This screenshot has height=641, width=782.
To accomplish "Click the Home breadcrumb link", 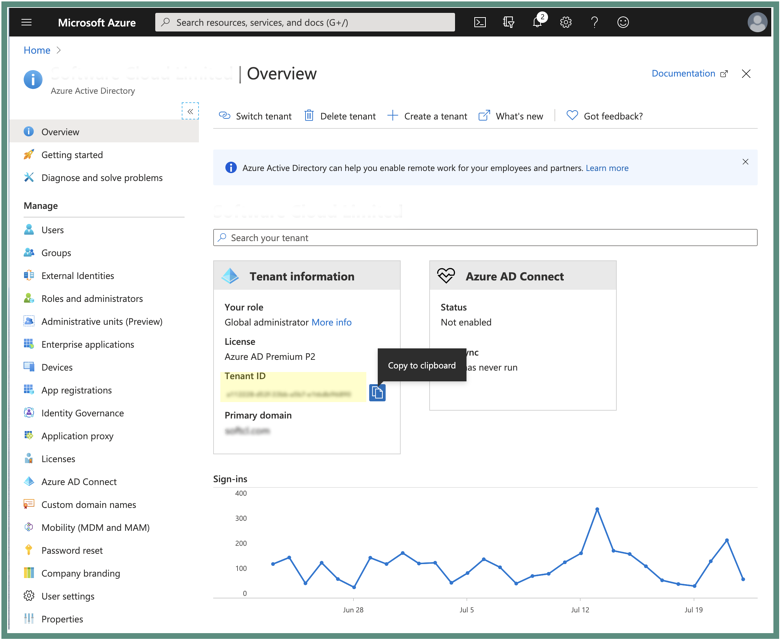I will click(x=37, y=50).
